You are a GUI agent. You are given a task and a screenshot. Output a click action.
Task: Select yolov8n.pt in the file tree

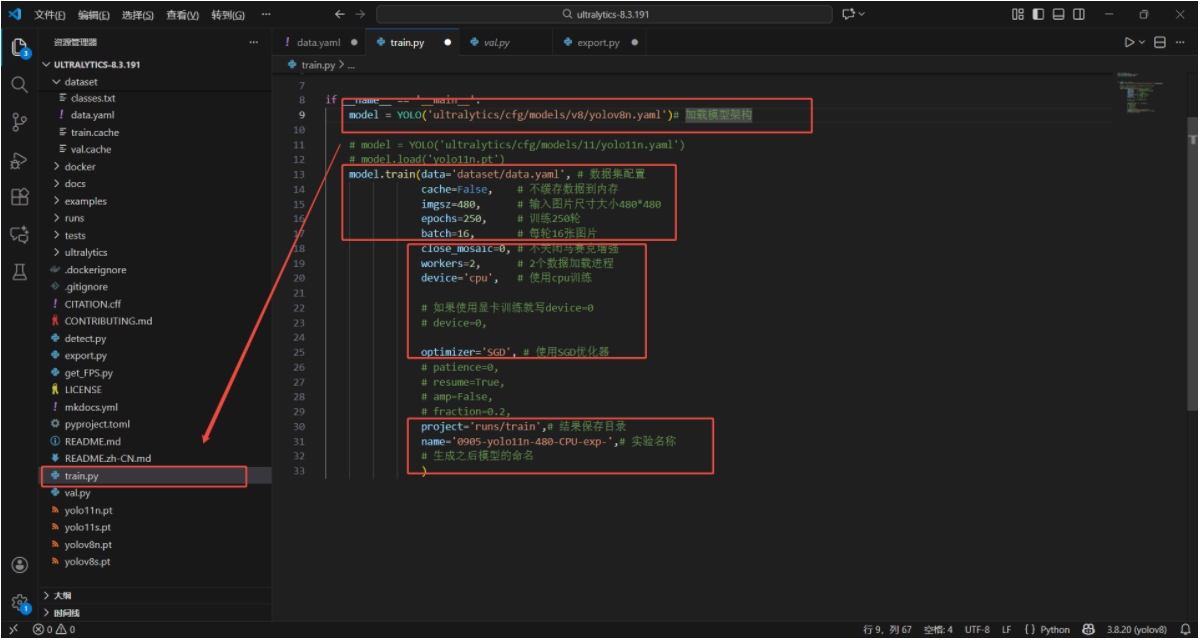(155, 545)
